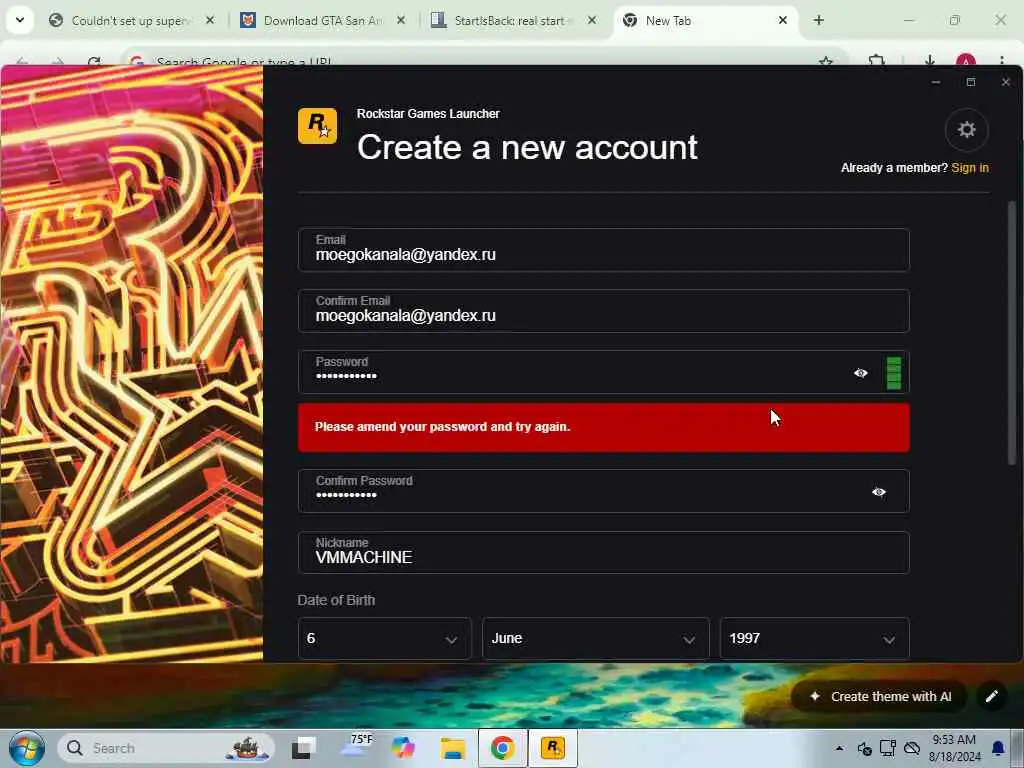
Task: Focus the Confirm Email field
Action: (603, 311)
